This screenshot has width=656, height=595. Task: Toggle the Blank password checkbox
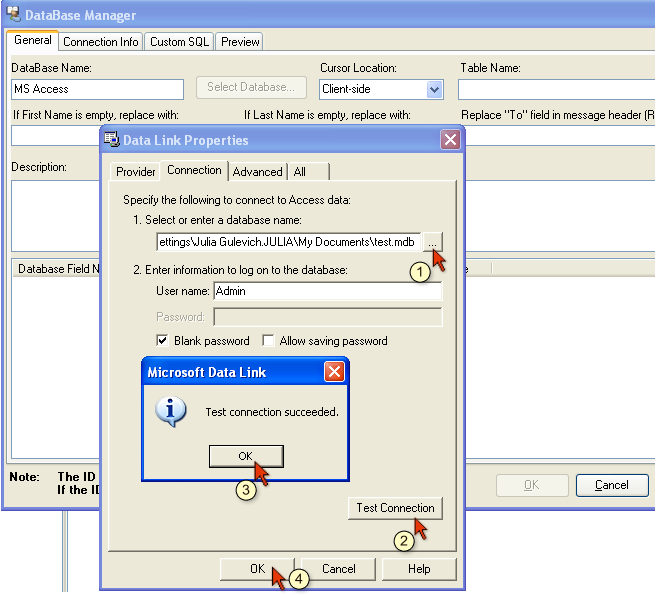pos(162,341)
